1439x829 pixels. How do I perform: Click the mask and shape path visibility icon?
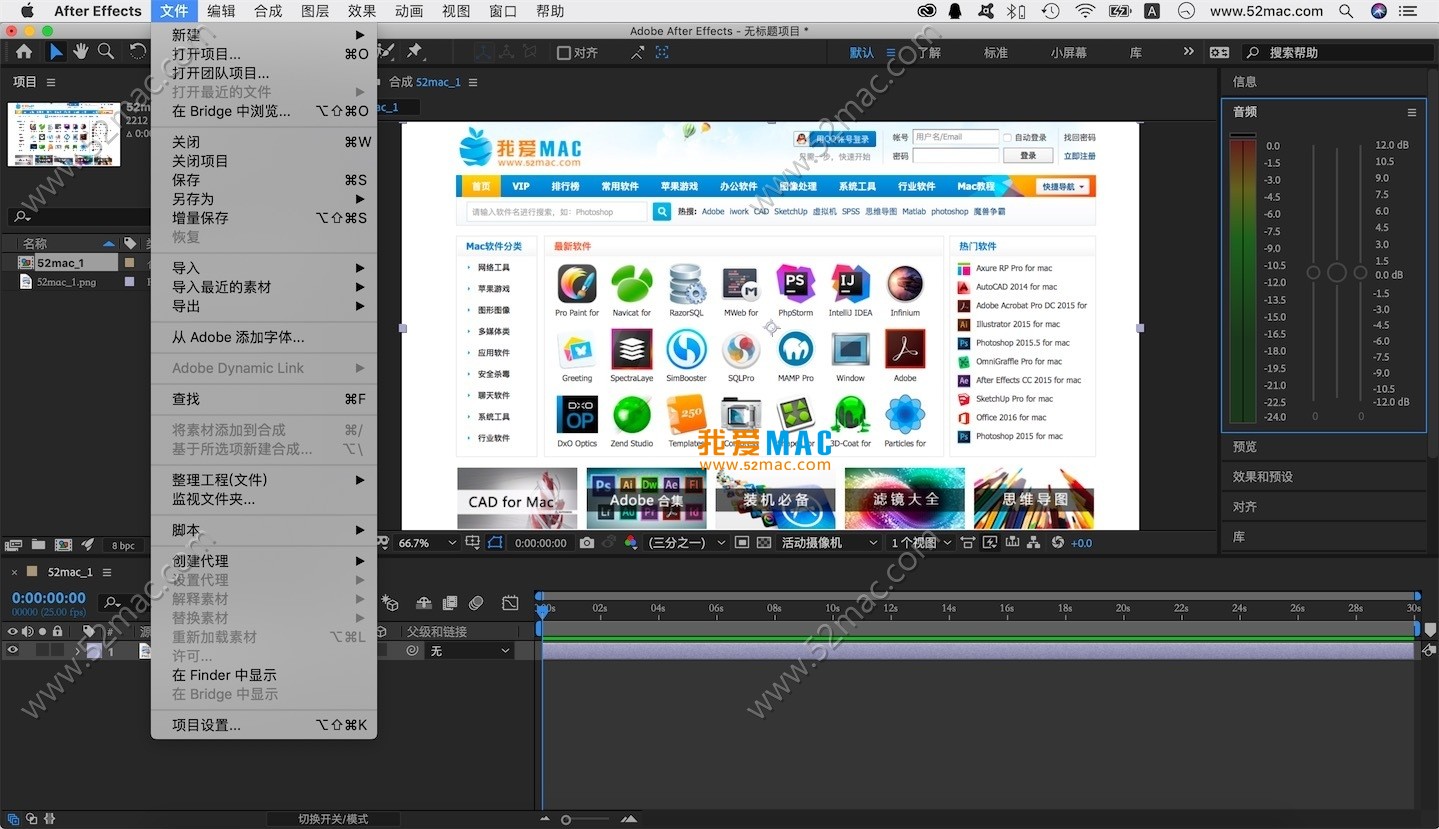[495, 543]
